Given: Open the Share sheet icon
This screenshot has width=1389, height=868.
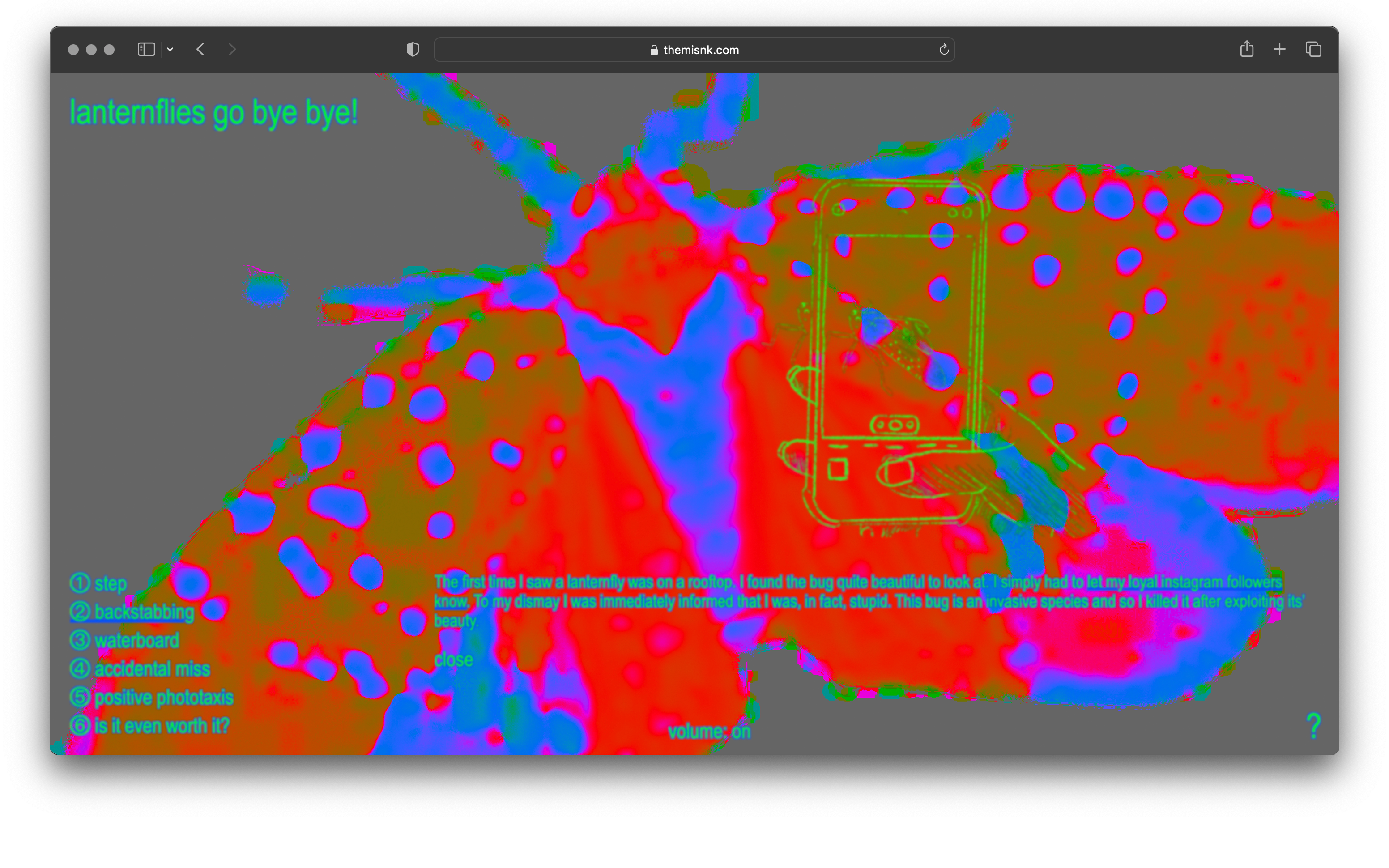Looking at the screenshot, I should click(x=1246, y=49).
